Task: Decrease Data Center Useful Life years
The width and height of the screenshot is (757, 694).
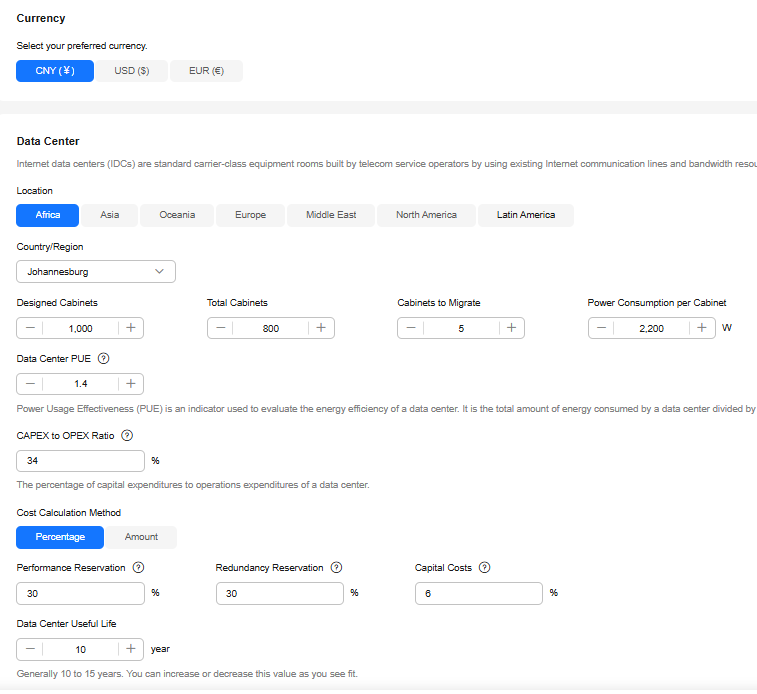Action: click(30, 650)
